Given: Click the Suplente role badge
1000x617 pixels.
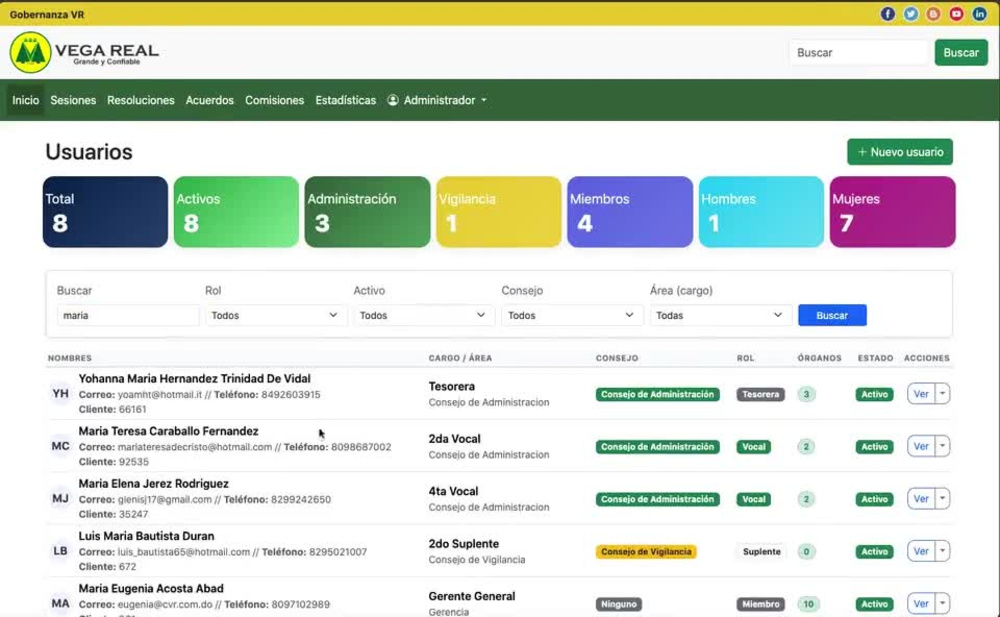Looking at the screenshot, I should point(761,551).
